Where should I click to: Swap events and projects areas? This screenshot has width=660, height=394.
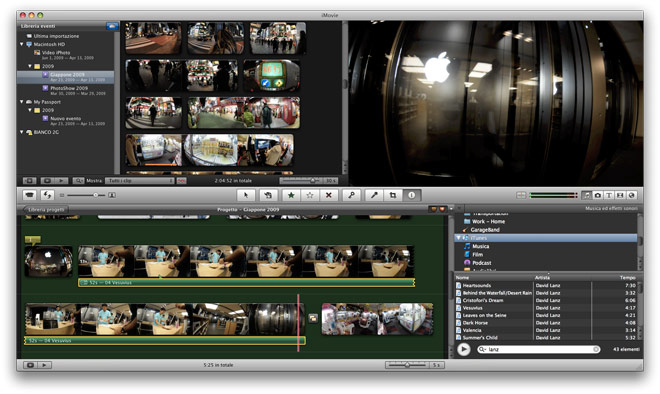point(47,195)
